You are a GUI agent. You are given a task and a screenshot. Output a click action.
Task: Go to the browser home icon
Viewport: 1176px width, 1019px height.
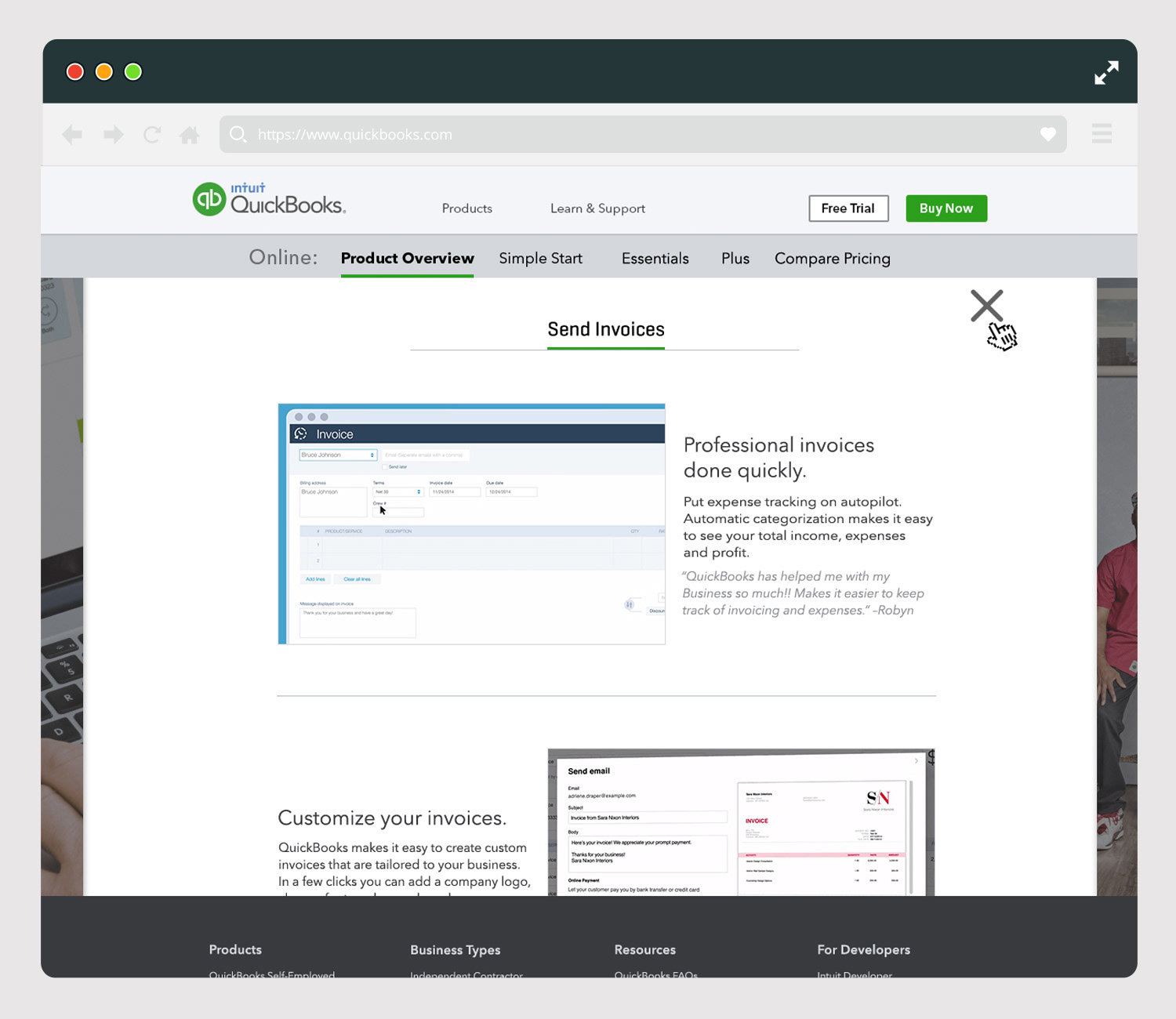tap(190, 135)
